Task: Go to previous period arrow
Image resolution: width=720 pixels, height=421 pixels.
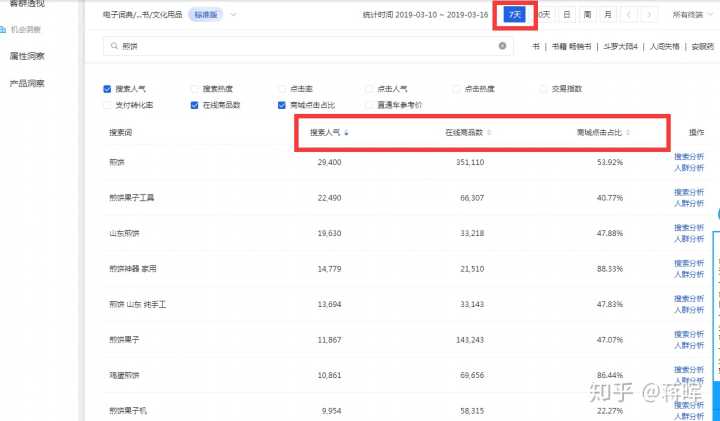Action: pos(629,15)
